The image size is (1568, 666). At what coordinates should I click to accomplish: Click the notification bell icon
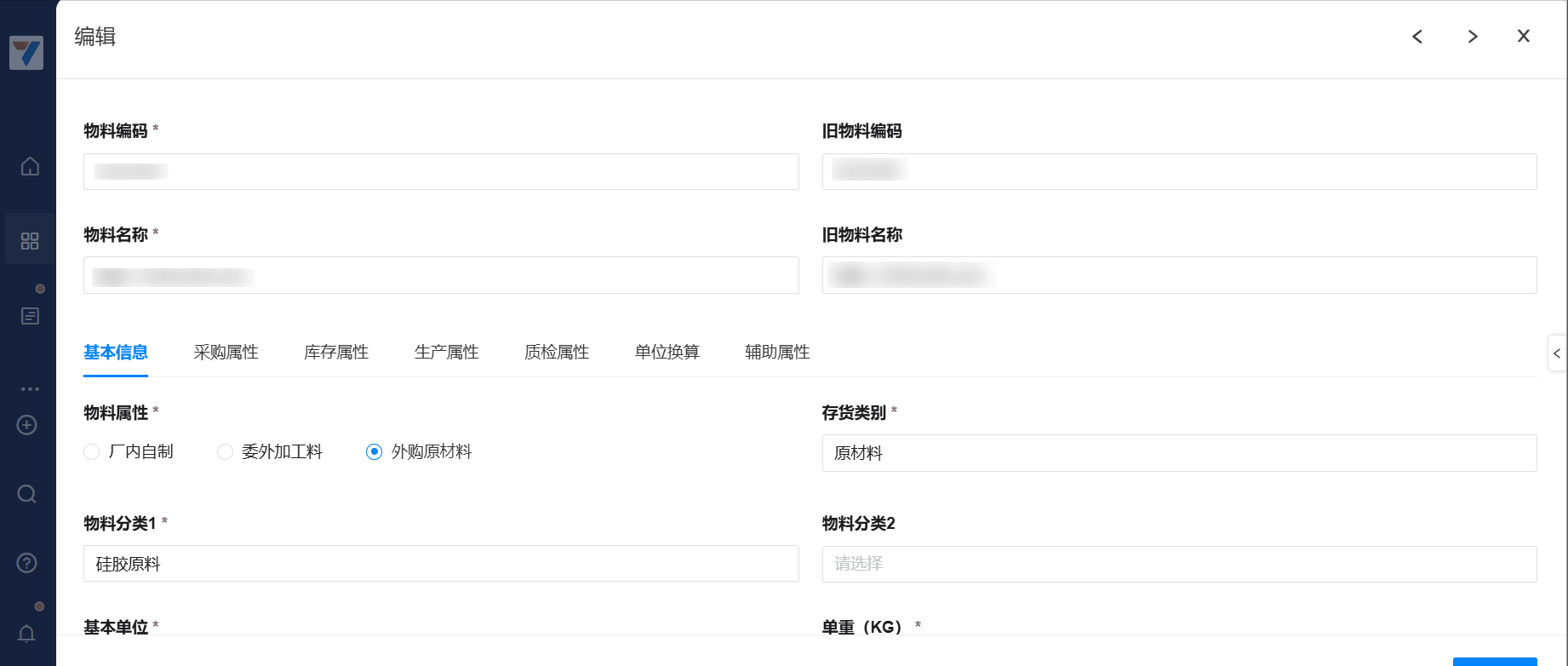(x=27, y=634)
